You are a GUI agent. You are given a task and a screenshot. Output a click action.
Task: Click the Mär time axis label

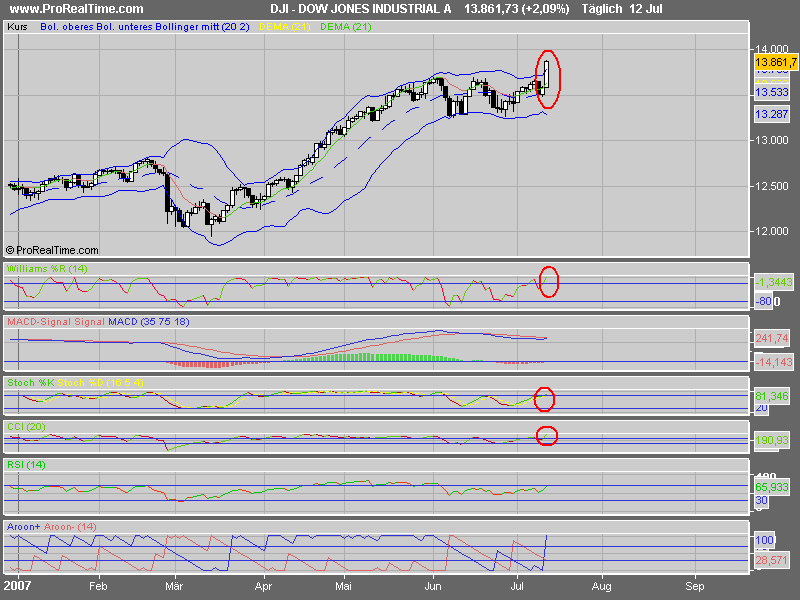click(174, 586)
